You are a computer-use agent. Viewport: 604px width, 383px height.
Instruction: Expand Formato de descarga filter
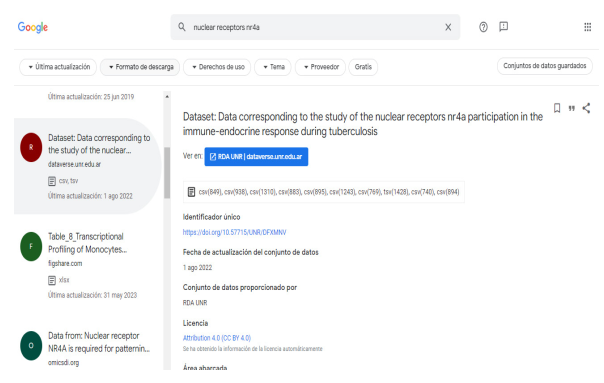(140, 67)
